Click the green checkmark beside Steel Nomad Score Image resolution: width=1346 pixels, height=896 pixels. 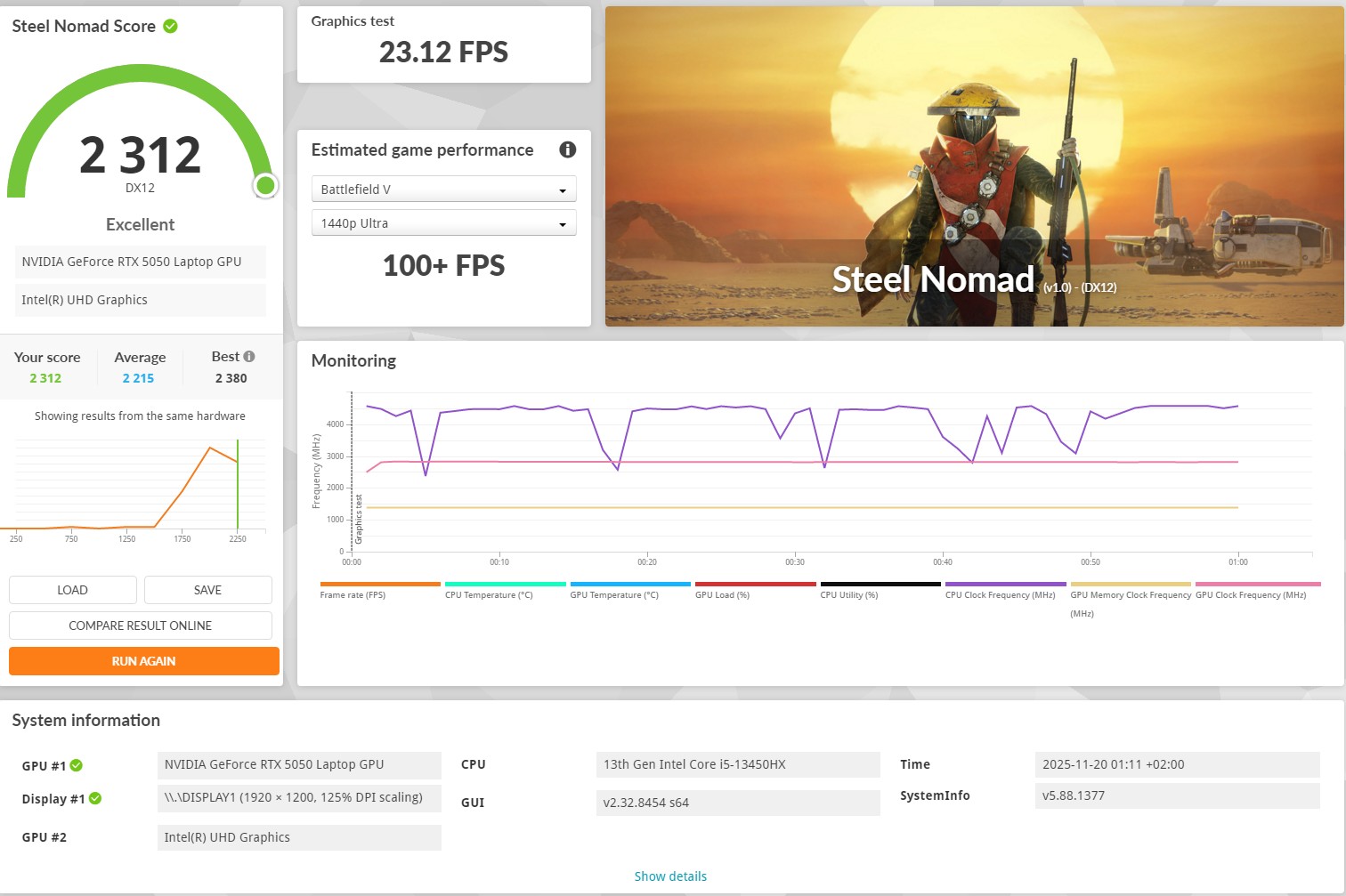[170, 27]
